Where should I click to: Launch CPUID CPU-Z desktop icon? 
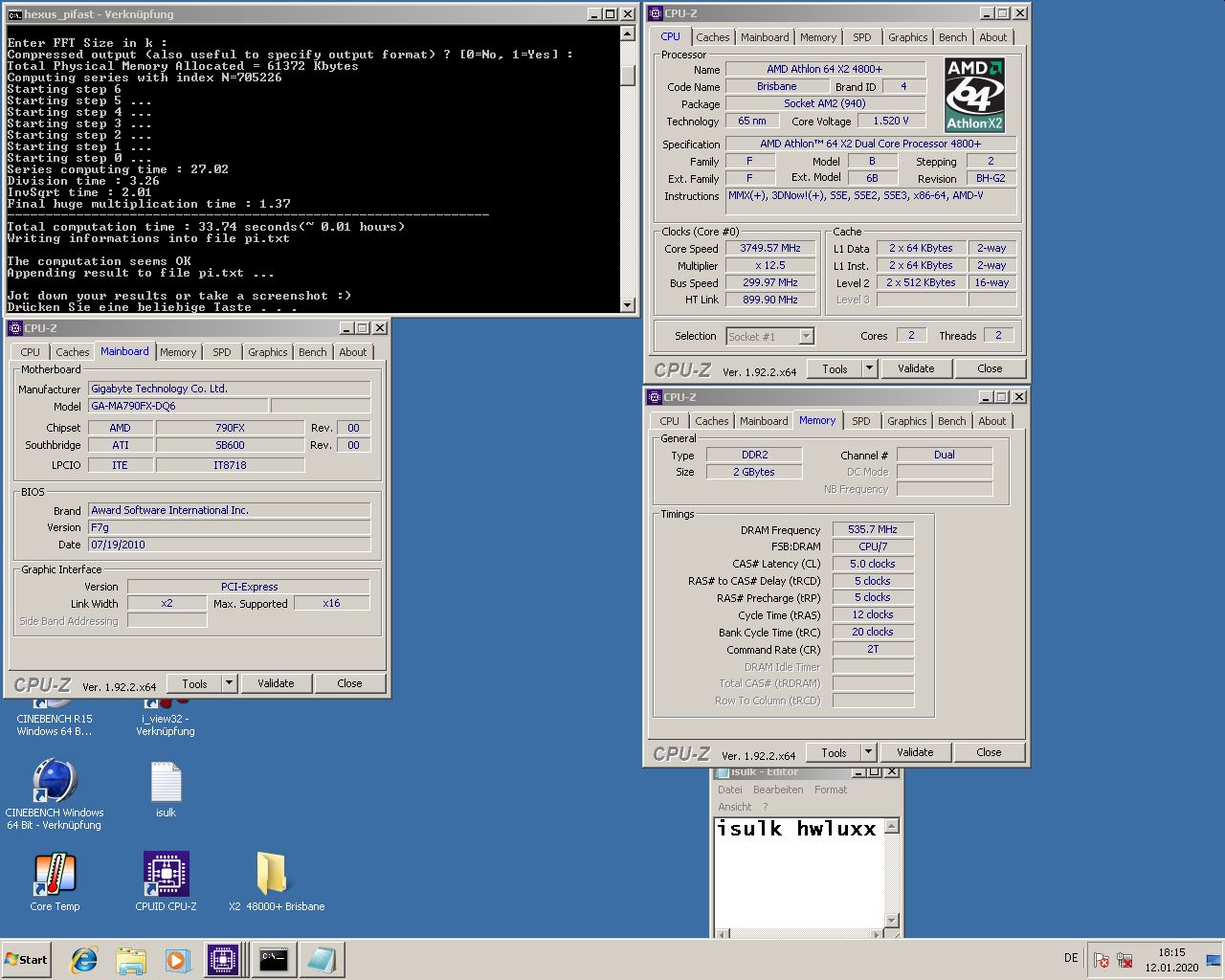[166, 881]
